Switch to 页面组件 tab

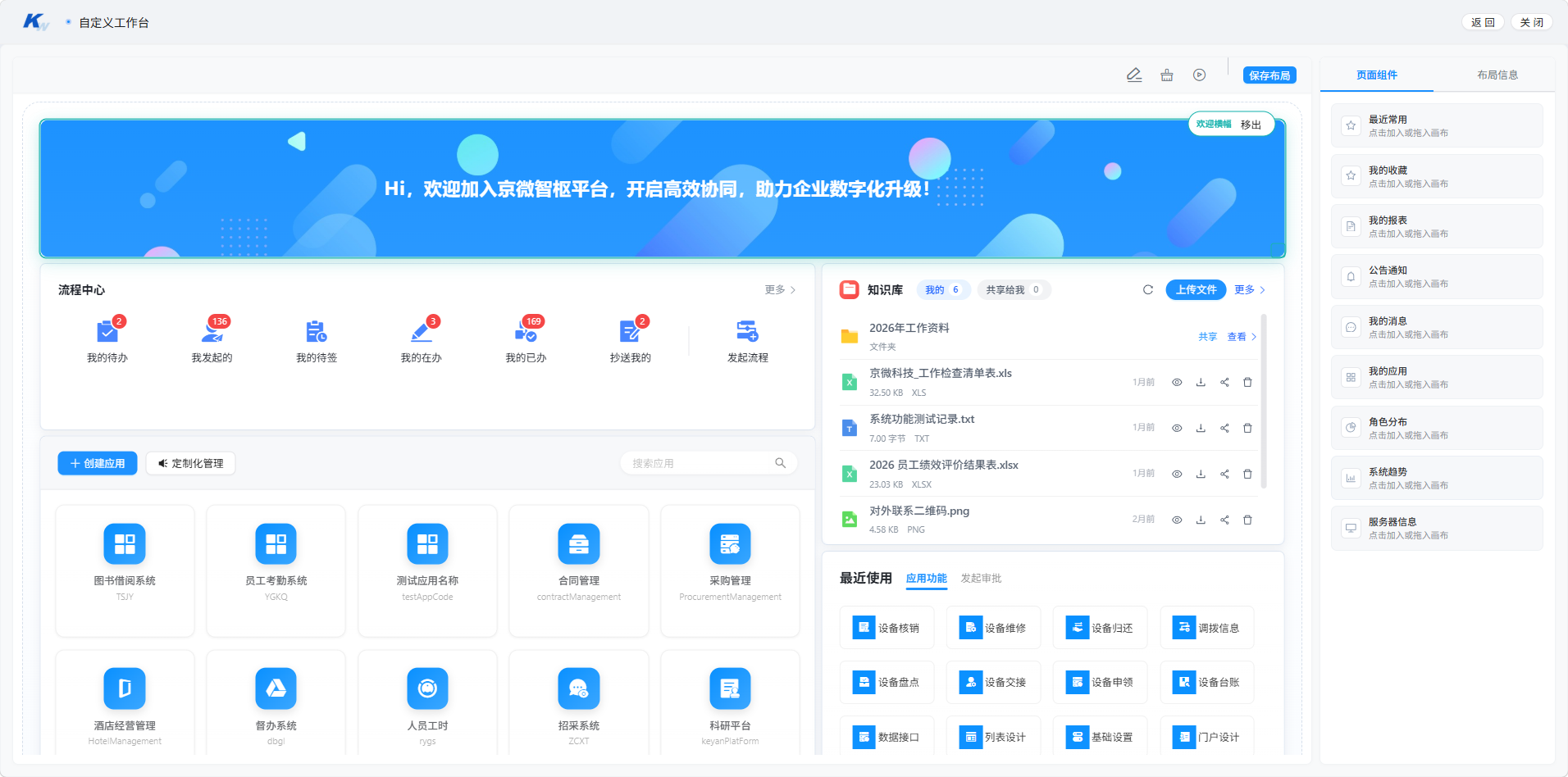(1377, 75)
